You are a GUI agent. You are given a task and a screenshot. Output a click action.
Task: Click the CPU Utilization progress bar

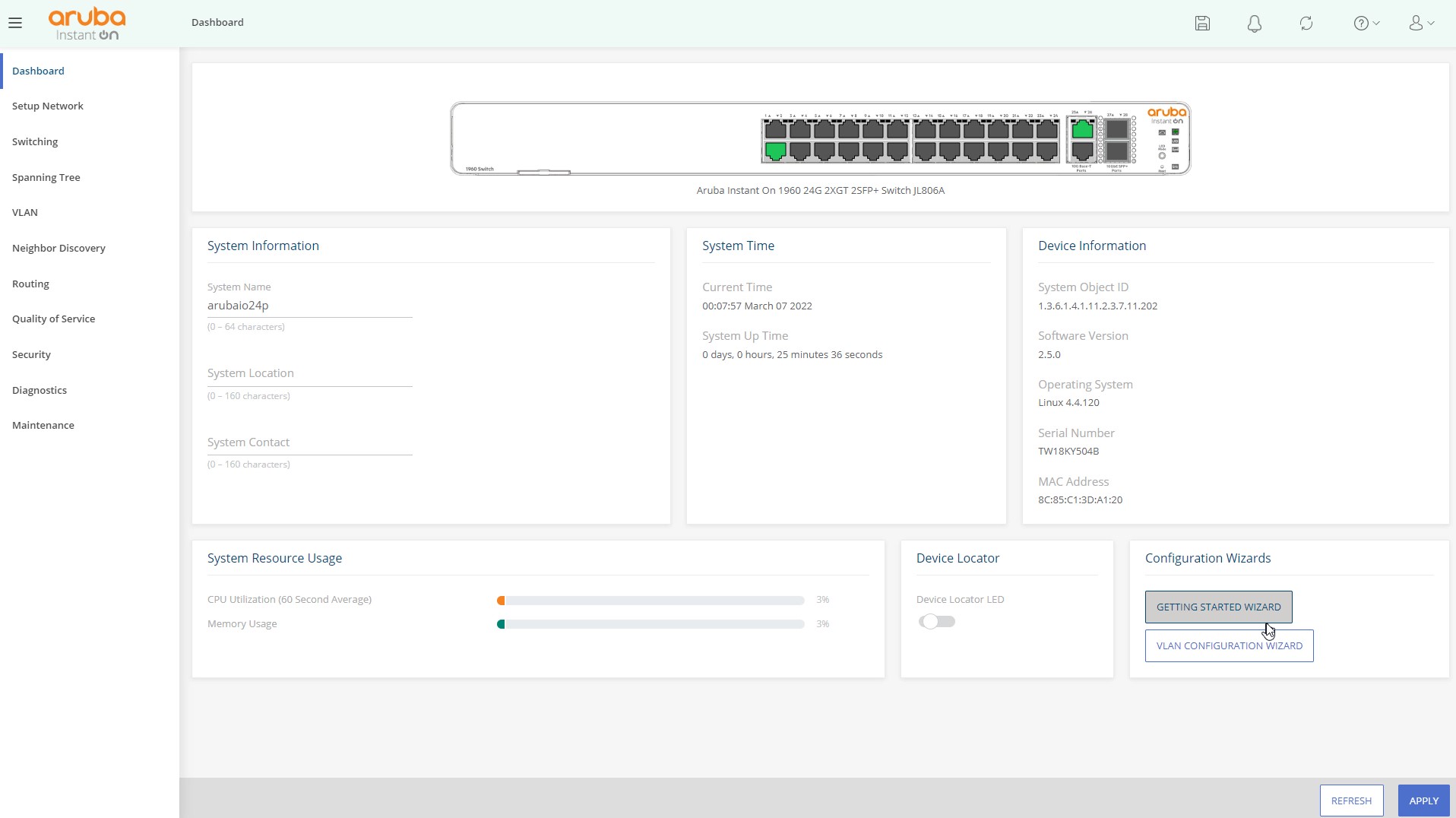coord(650,601)
